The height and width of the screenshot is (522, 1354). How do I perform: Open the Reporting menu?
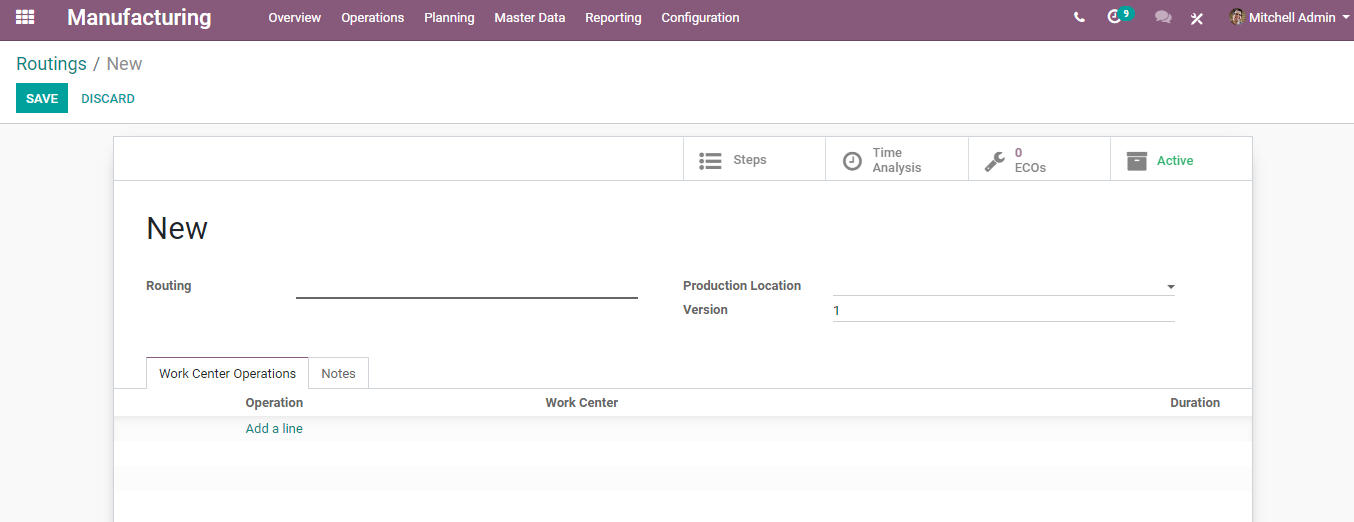613,18
